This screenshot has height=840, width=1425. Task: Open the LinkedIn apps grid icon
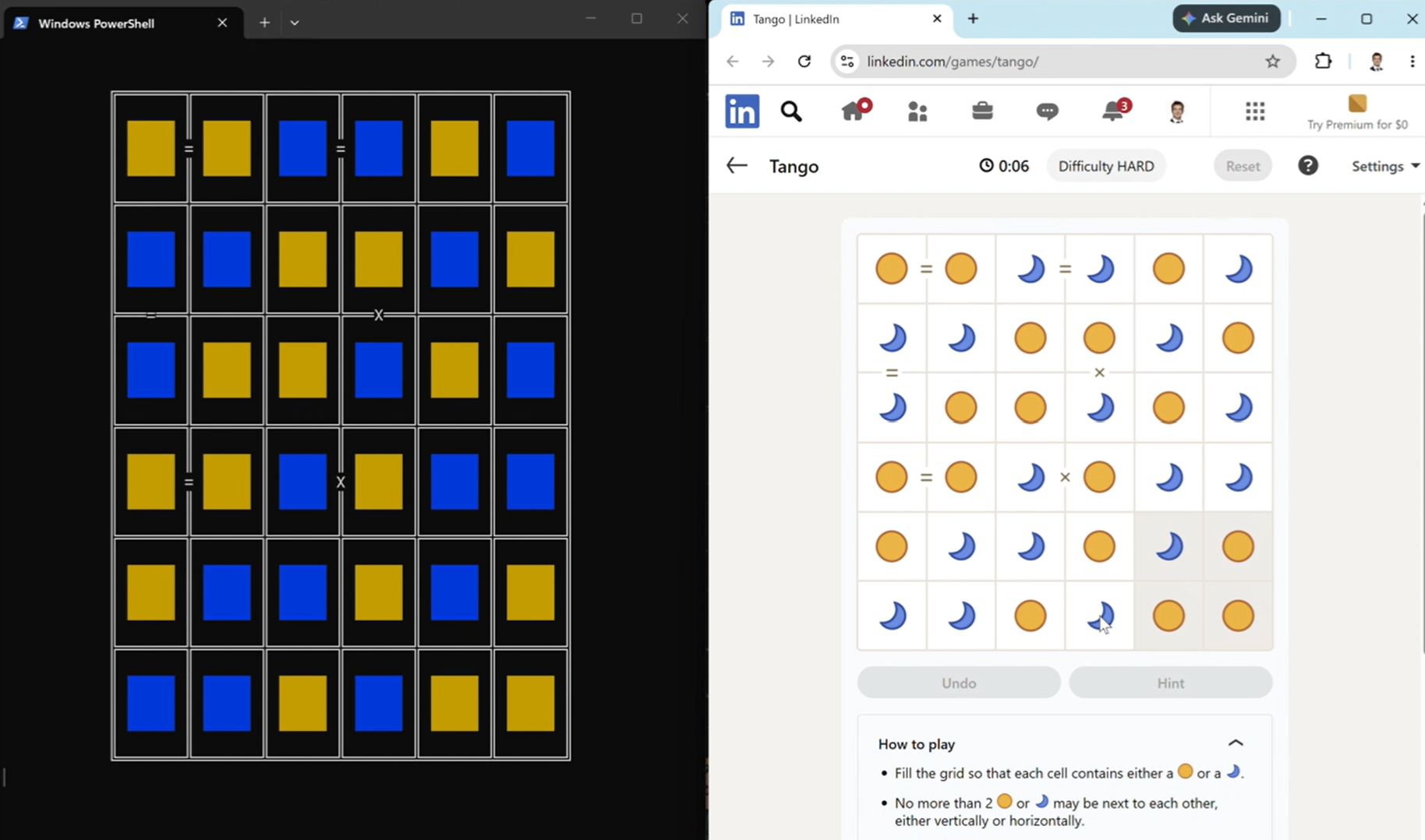pyautogui.click(x=1255, y=111)
